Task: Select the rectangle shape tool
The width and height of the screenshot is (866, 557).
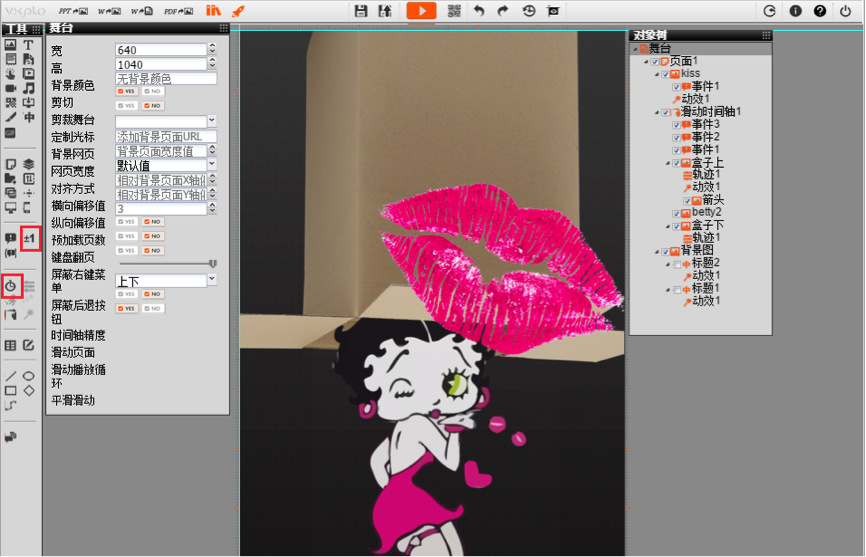Action: coord(10,391)
